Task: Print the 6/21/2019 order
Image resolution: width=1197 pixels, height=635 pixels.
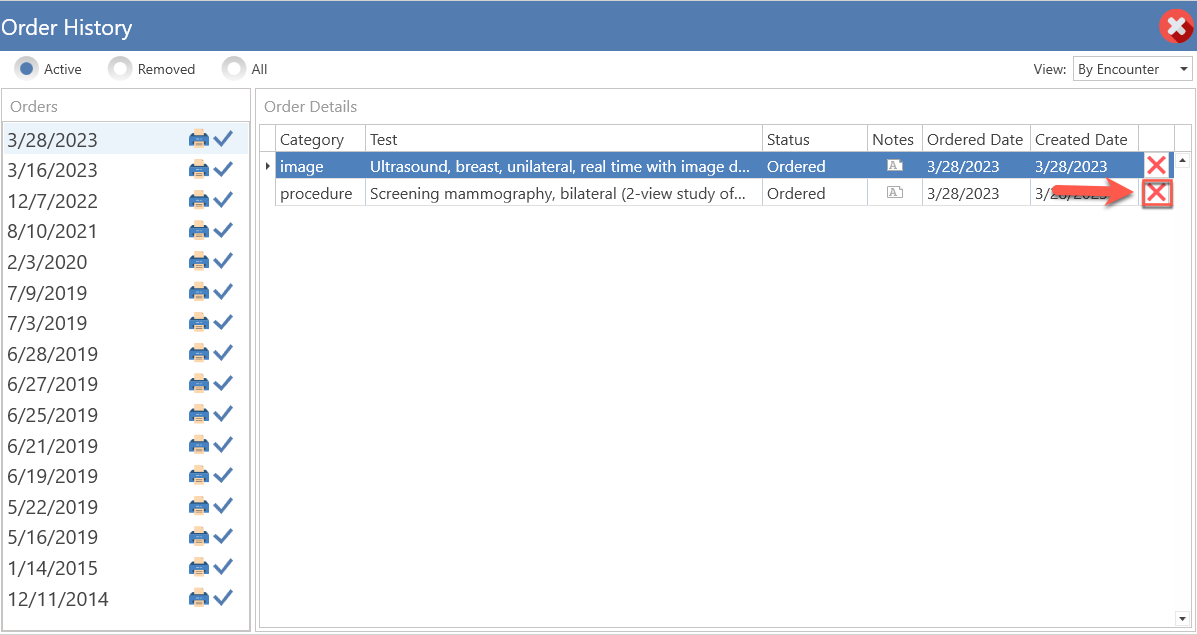Action: (198, 445)
